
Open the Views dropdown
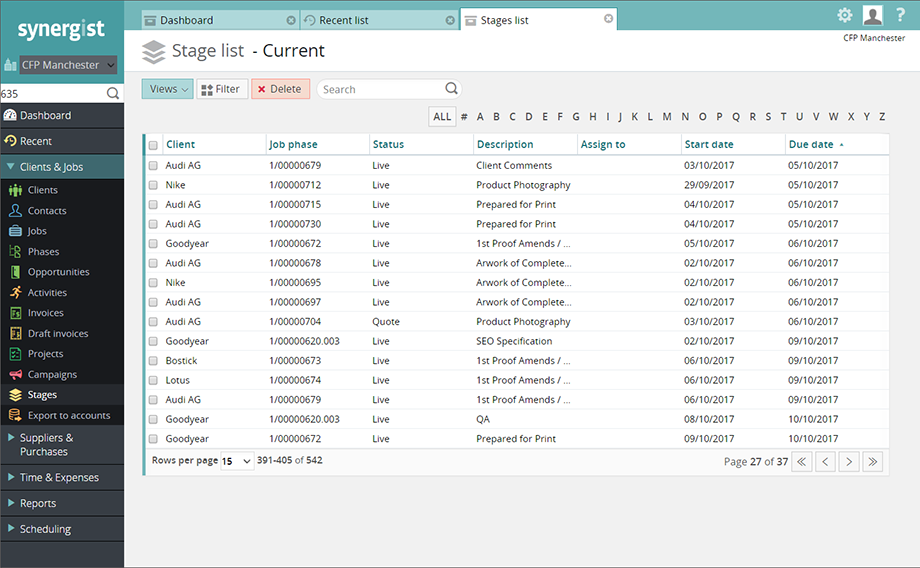coord(167,89)
